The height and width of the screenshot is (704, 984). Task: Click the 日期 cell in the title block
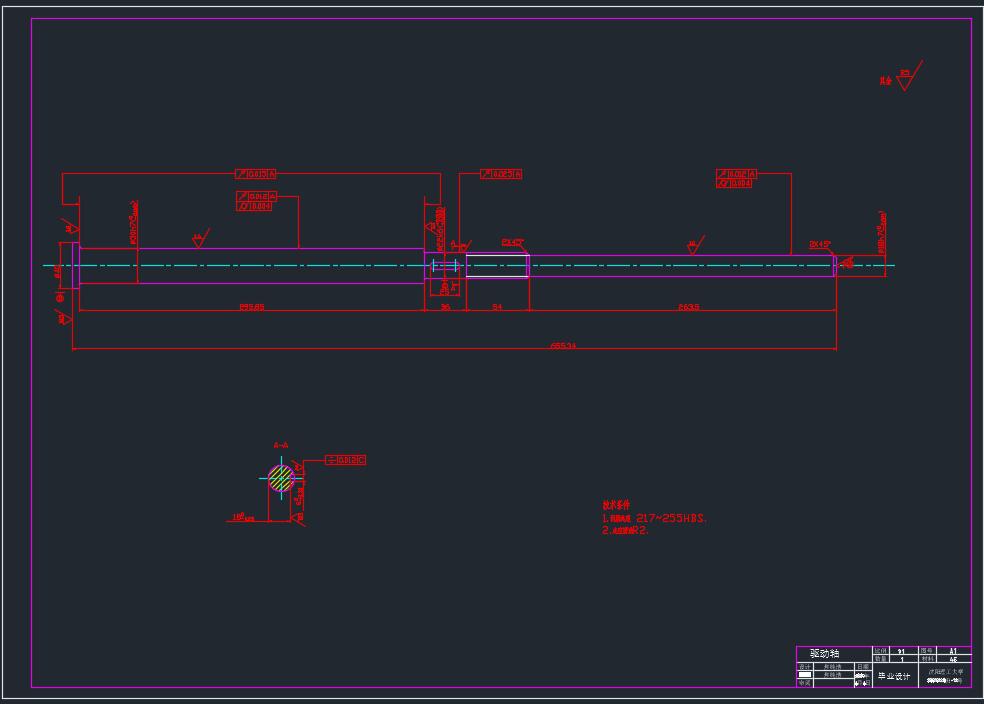pyautogui.click(x=864, y=667)
